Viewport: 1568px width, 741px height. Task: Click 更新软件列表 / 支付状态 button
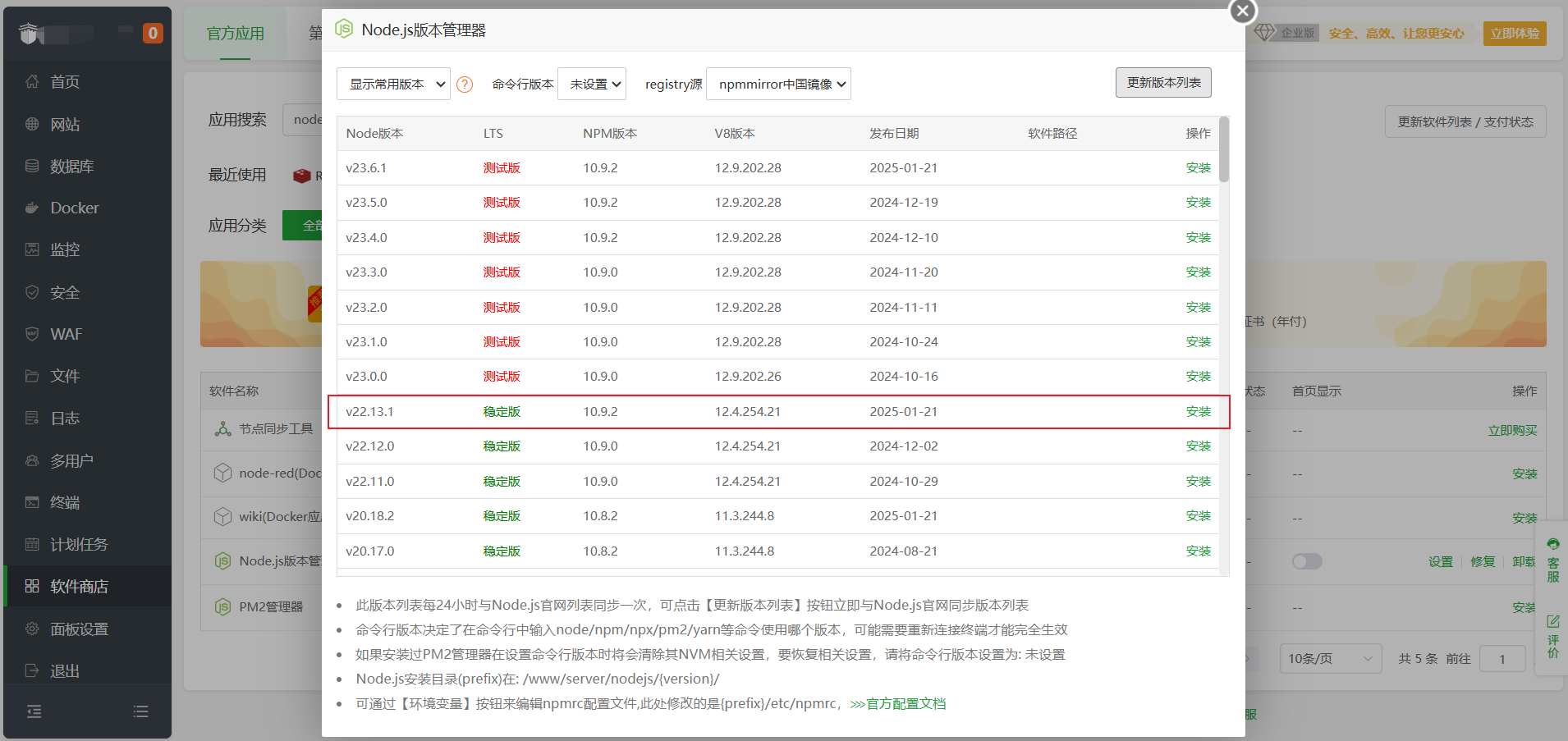(x=1465, y=121)
